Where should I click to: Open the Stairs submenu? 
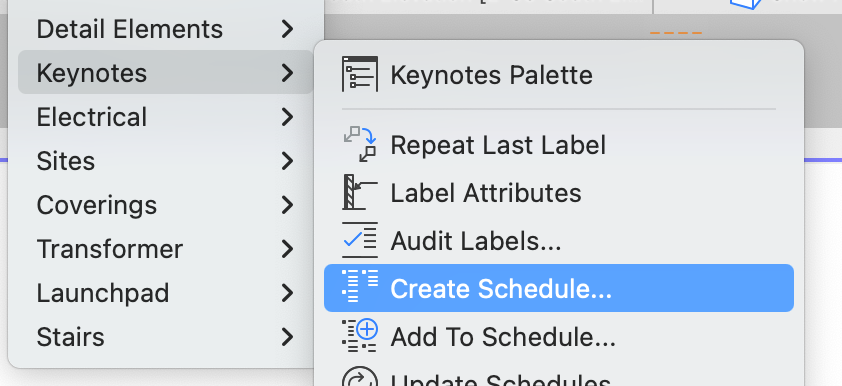click(165, 337)
